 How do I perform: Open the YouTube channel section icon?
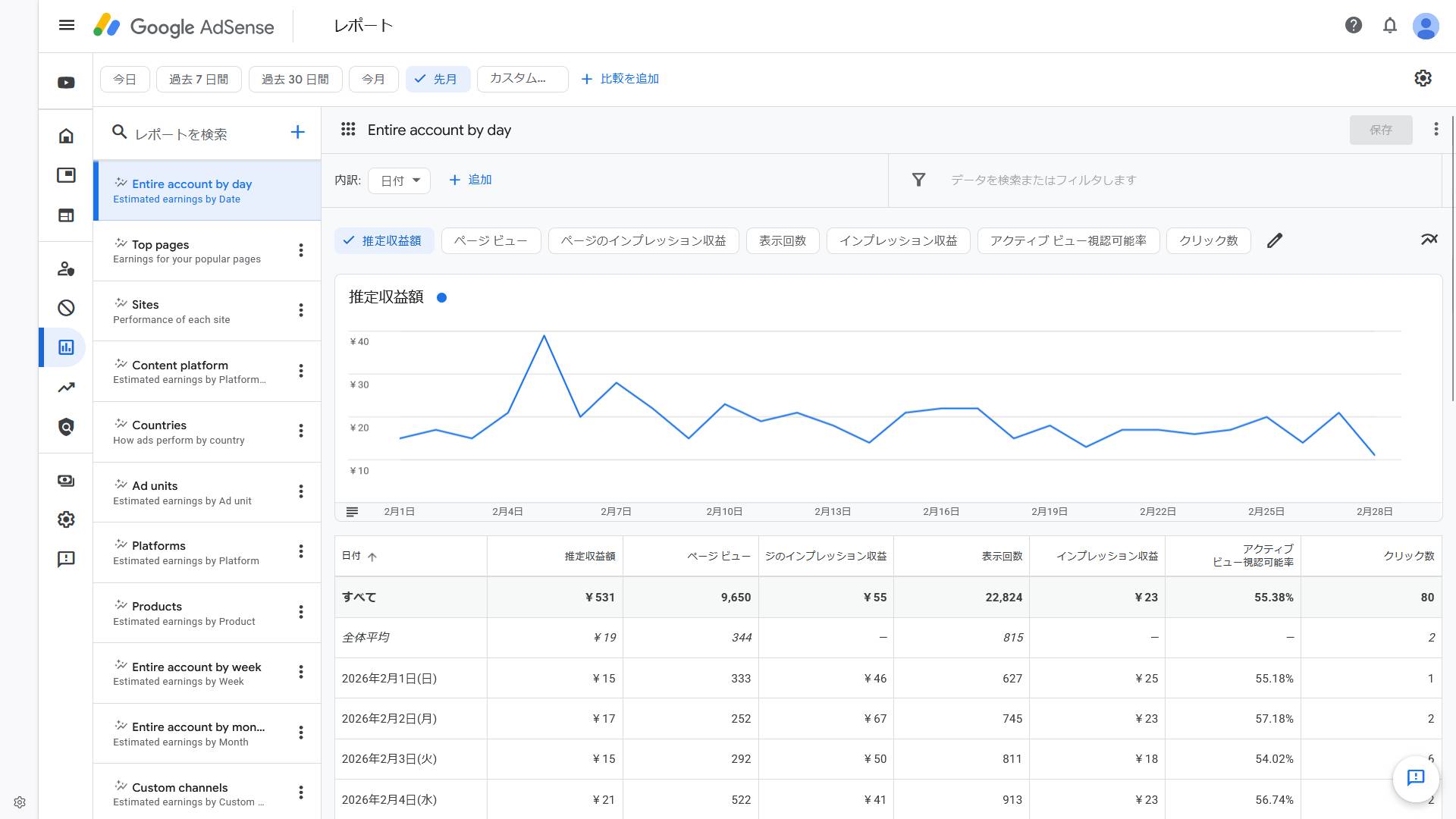point(65,81)
